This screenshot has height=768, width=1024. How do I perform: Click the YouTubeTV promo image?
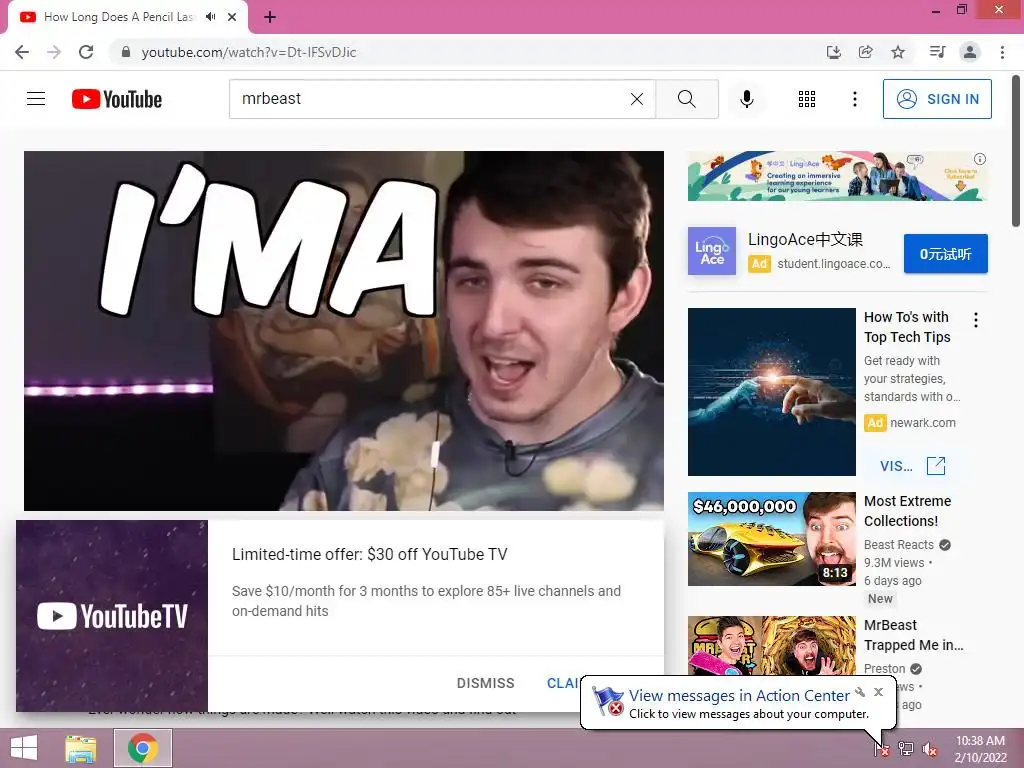(112, 616)
